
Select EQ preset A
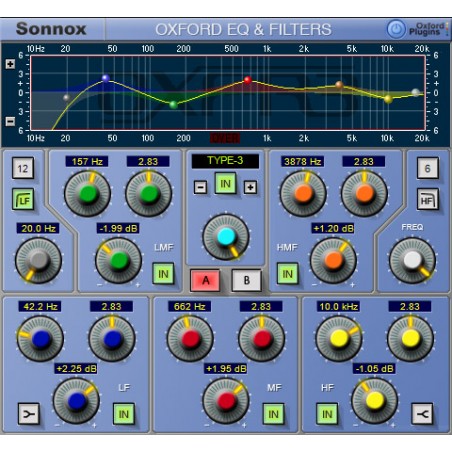pyautogui.click(x=205, y=280)
